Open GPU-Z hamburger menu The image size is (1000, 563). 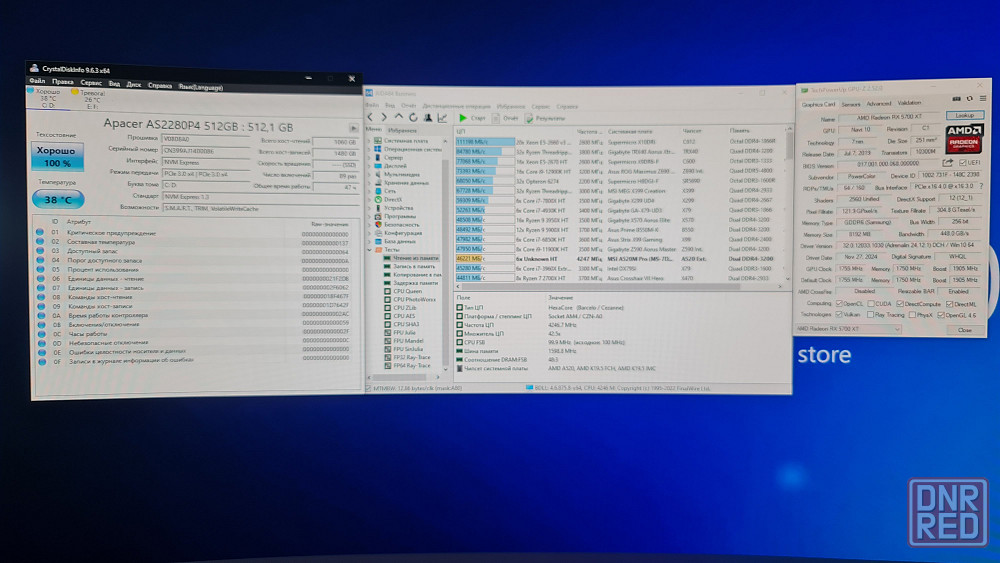(x=983, y=98)
